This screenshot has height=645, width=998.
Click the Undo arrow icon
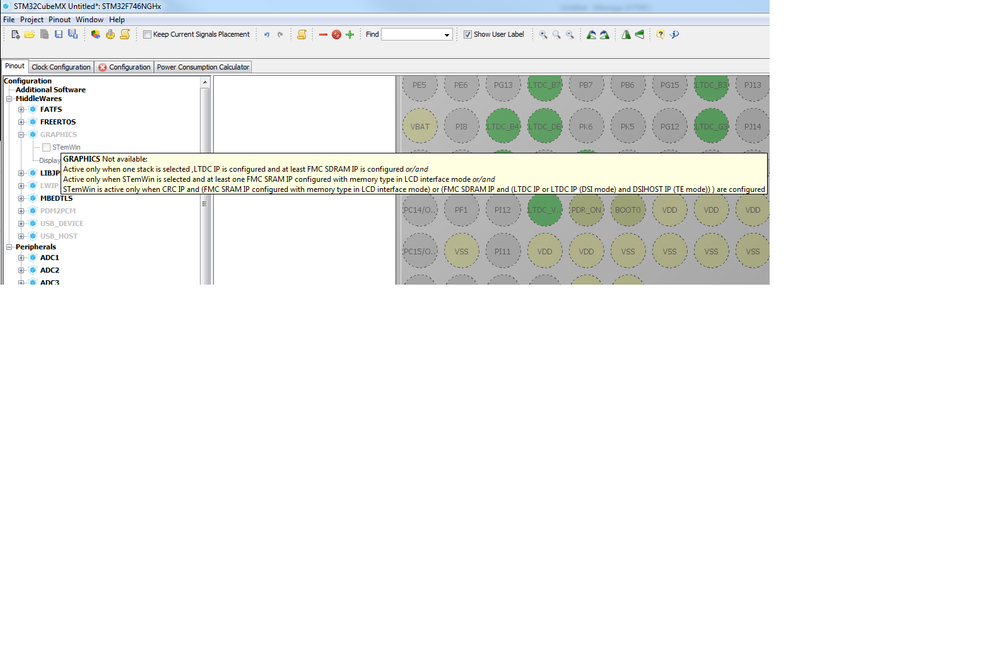click(267, 34)
